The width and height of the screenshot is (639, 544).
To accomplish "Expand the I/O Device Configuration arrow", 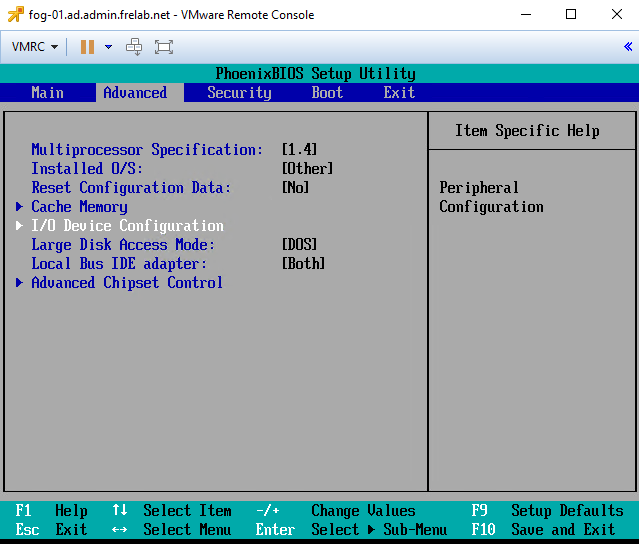I will (19, 225).
